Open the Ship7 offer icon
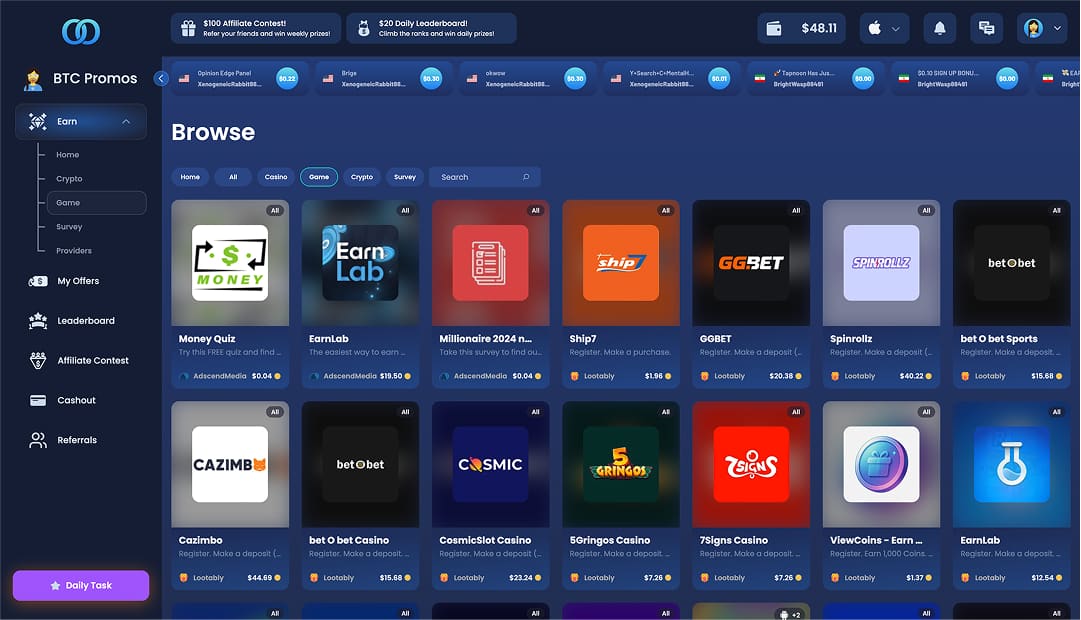1081x620 pixels. tap(621, 263)
